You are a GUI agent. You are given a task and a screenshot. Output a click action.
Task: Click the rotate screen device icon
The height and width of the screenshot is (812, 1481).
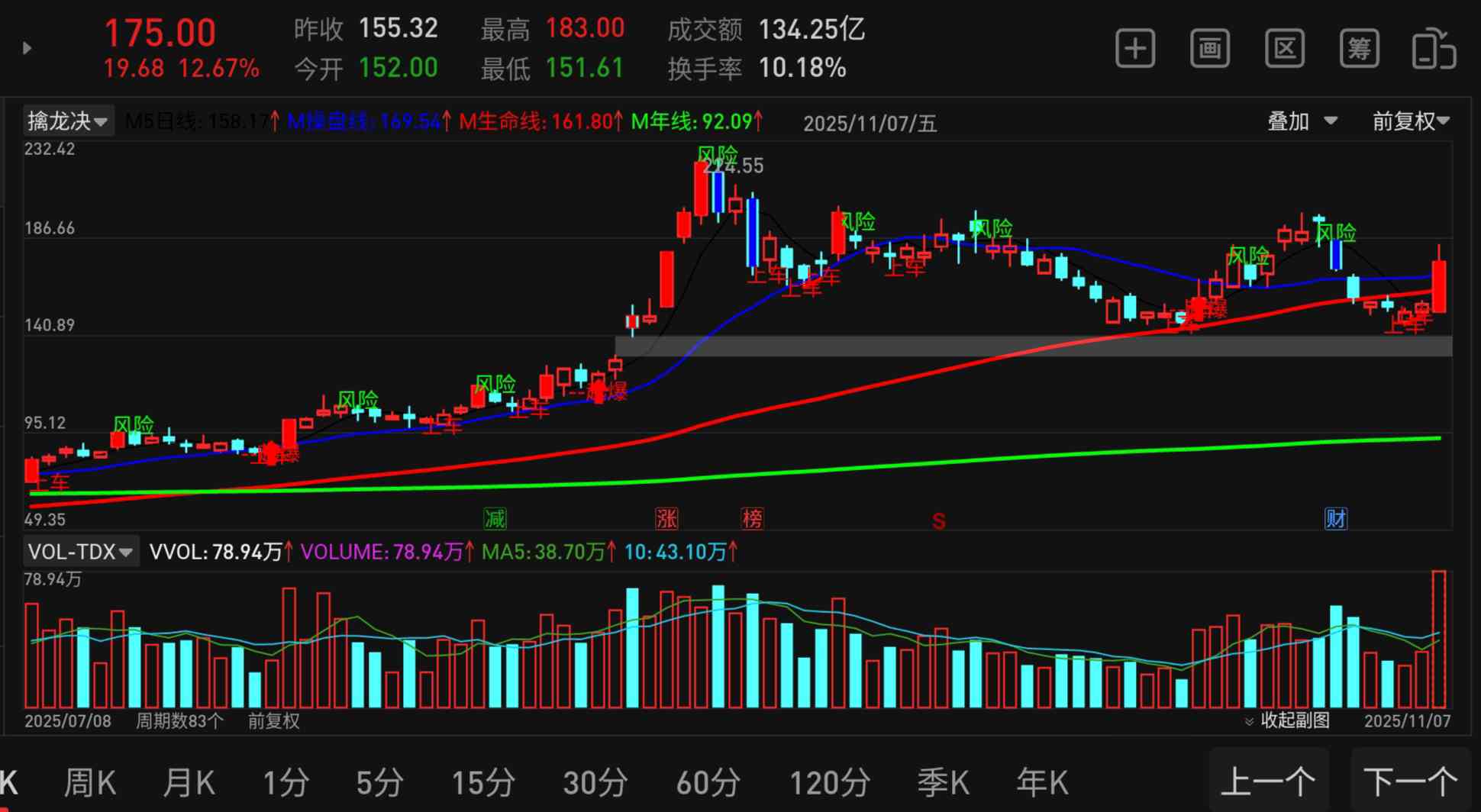(x=1433, y=49)
